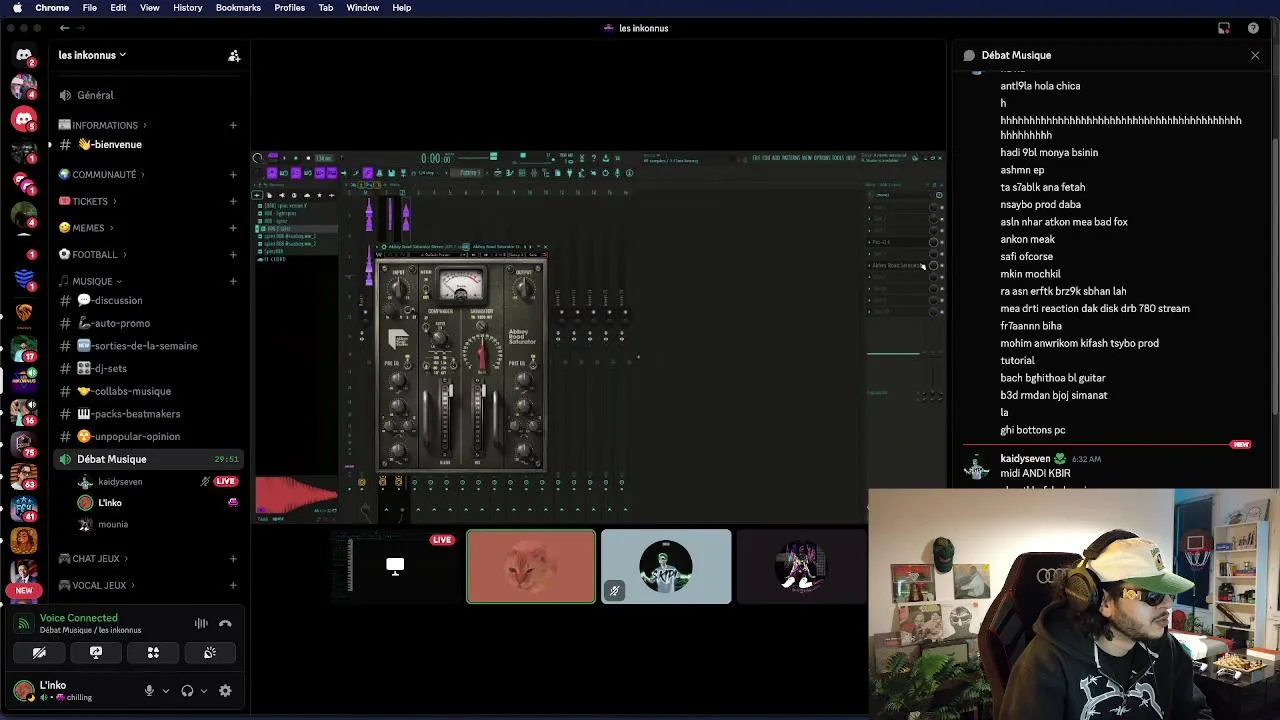Expand the CHAT JEUX category
The height and width of the screenshot is (720, 1280).
click(x=94, y=558)
